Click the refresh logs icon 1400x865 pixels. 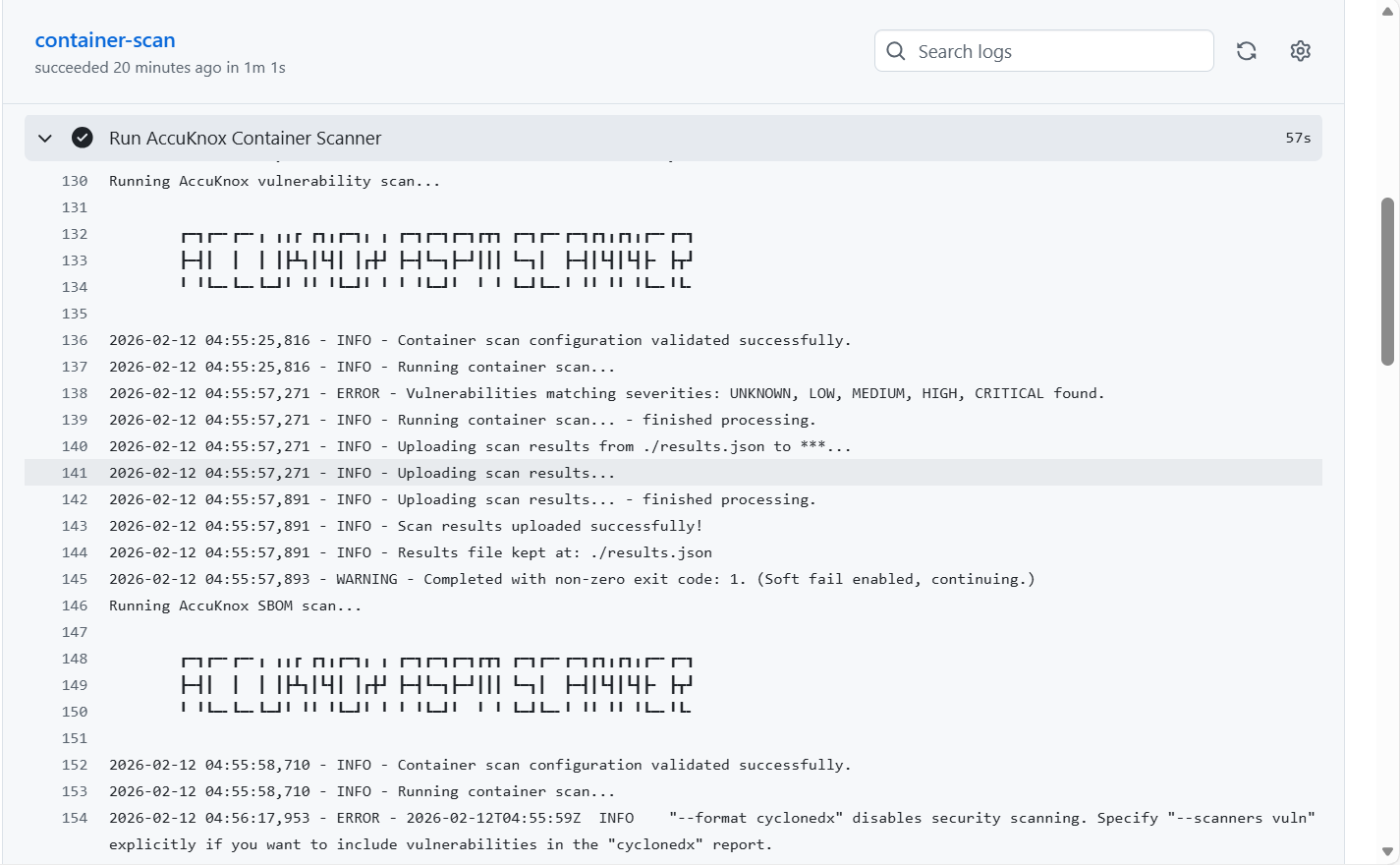coord(1246,51)
